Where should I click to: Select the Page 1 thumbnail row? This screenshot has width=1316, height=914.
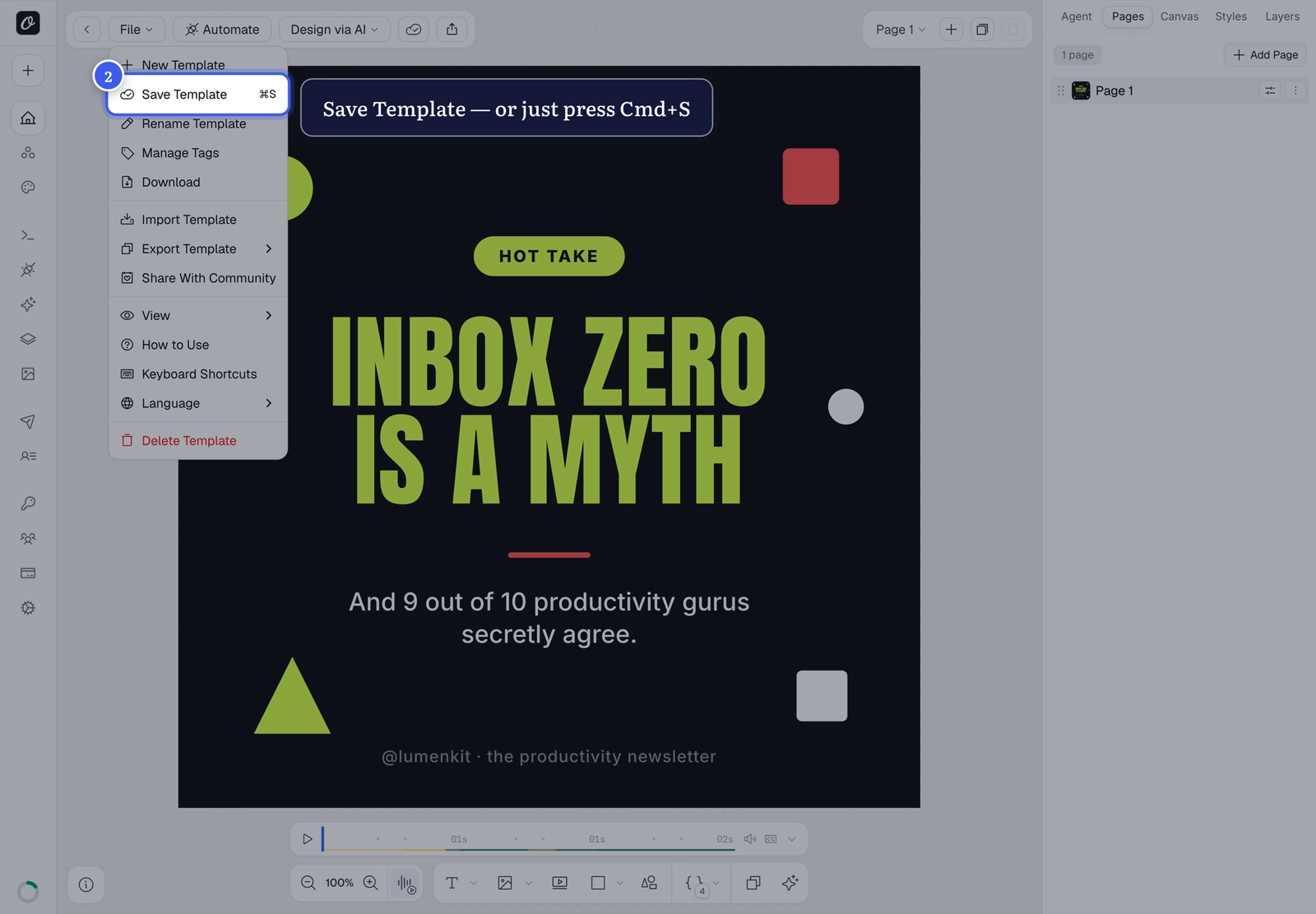point(1178,90)
